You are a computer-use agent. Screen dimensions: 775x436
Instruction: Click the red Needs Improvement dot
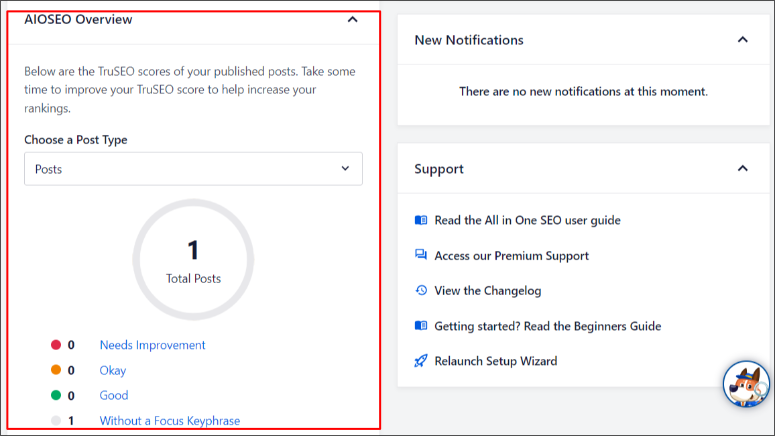click(x=56, y=345)
